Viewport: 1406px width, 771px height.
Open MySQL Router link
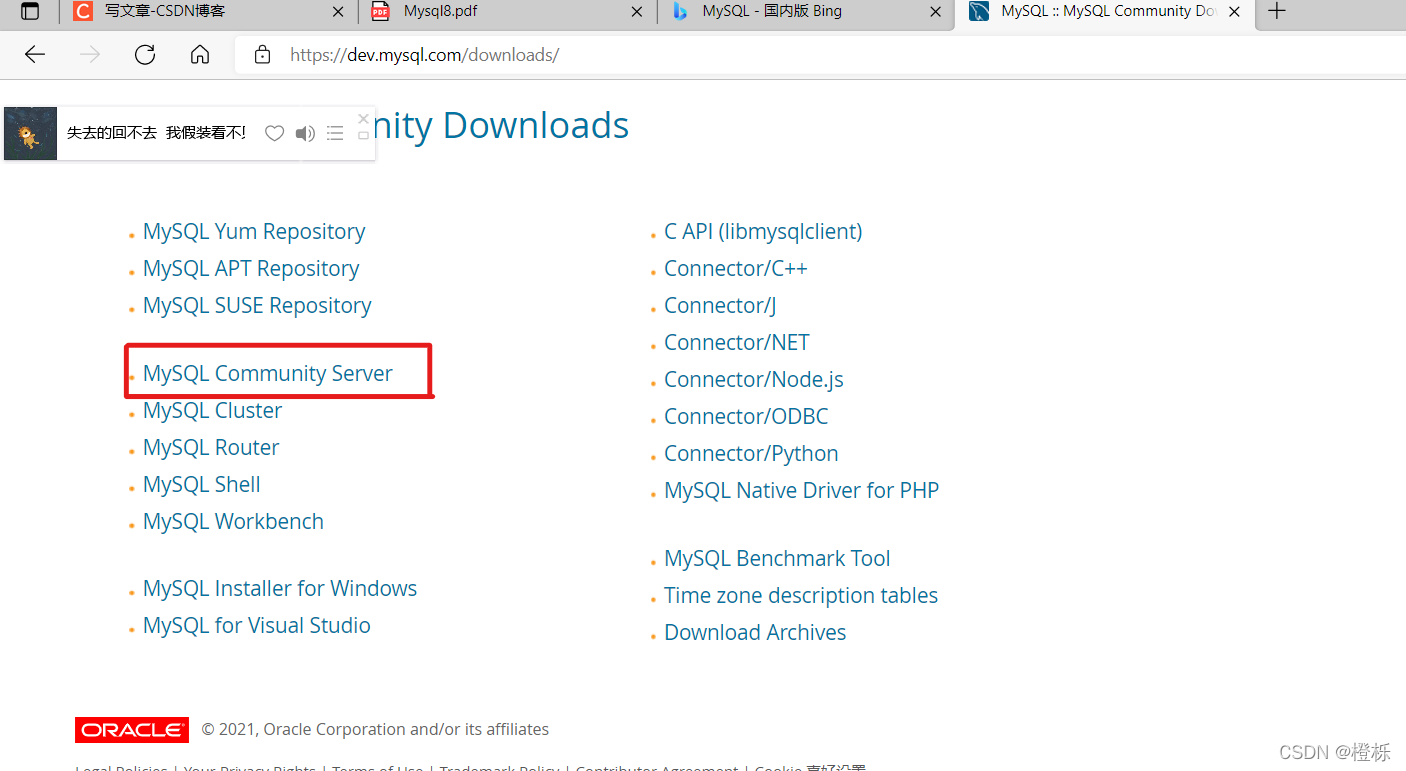211,447
